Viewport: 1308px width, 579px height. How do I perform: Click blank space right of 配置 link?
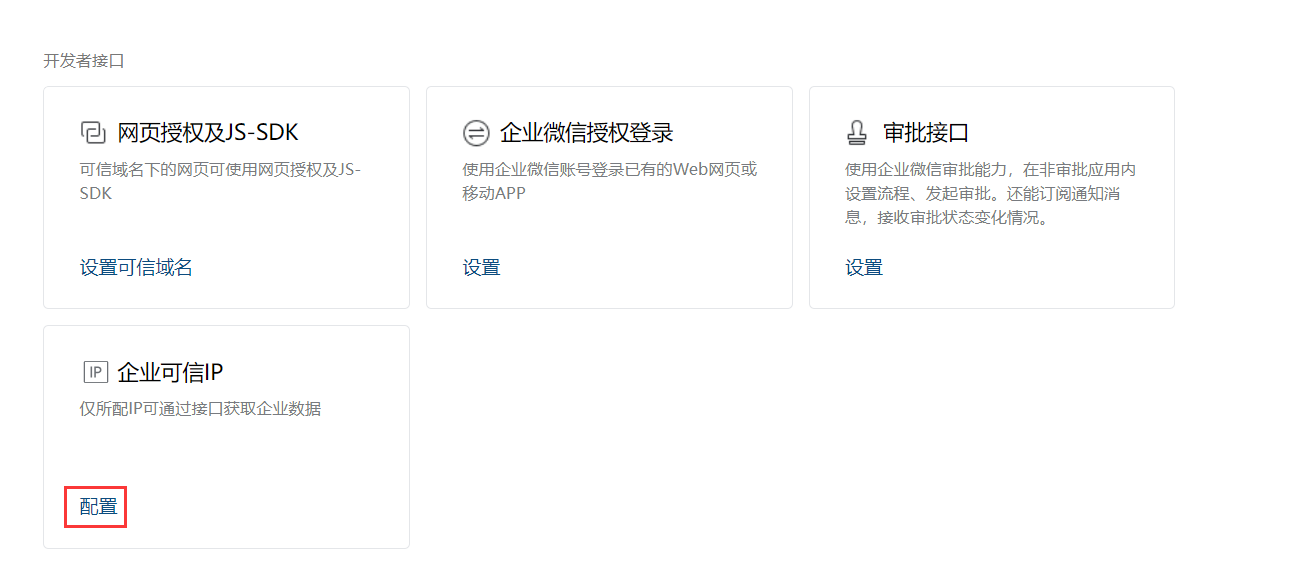260,507
